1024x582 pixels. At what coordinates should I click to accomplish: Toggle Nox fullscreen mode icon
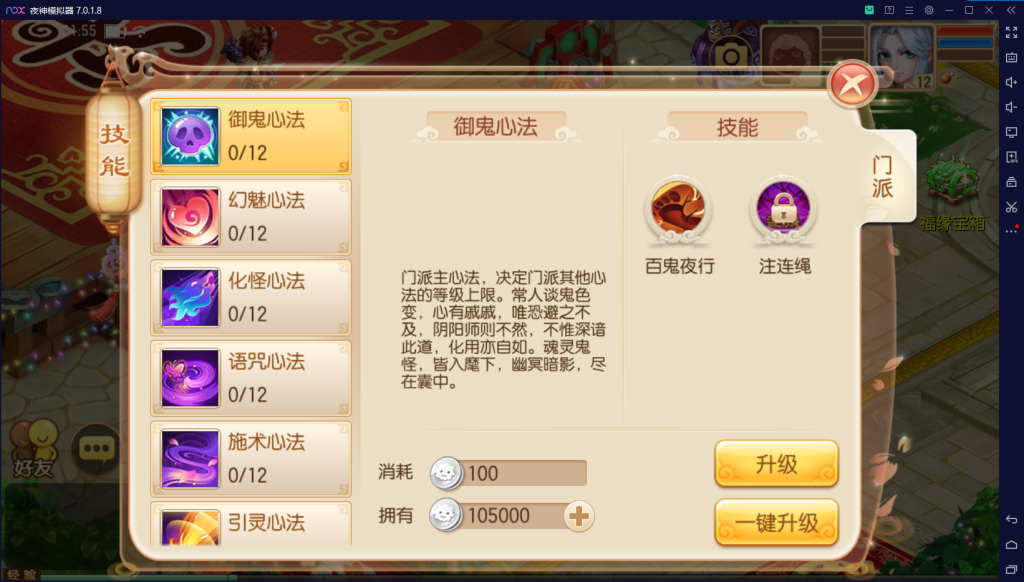[1011, 32]
